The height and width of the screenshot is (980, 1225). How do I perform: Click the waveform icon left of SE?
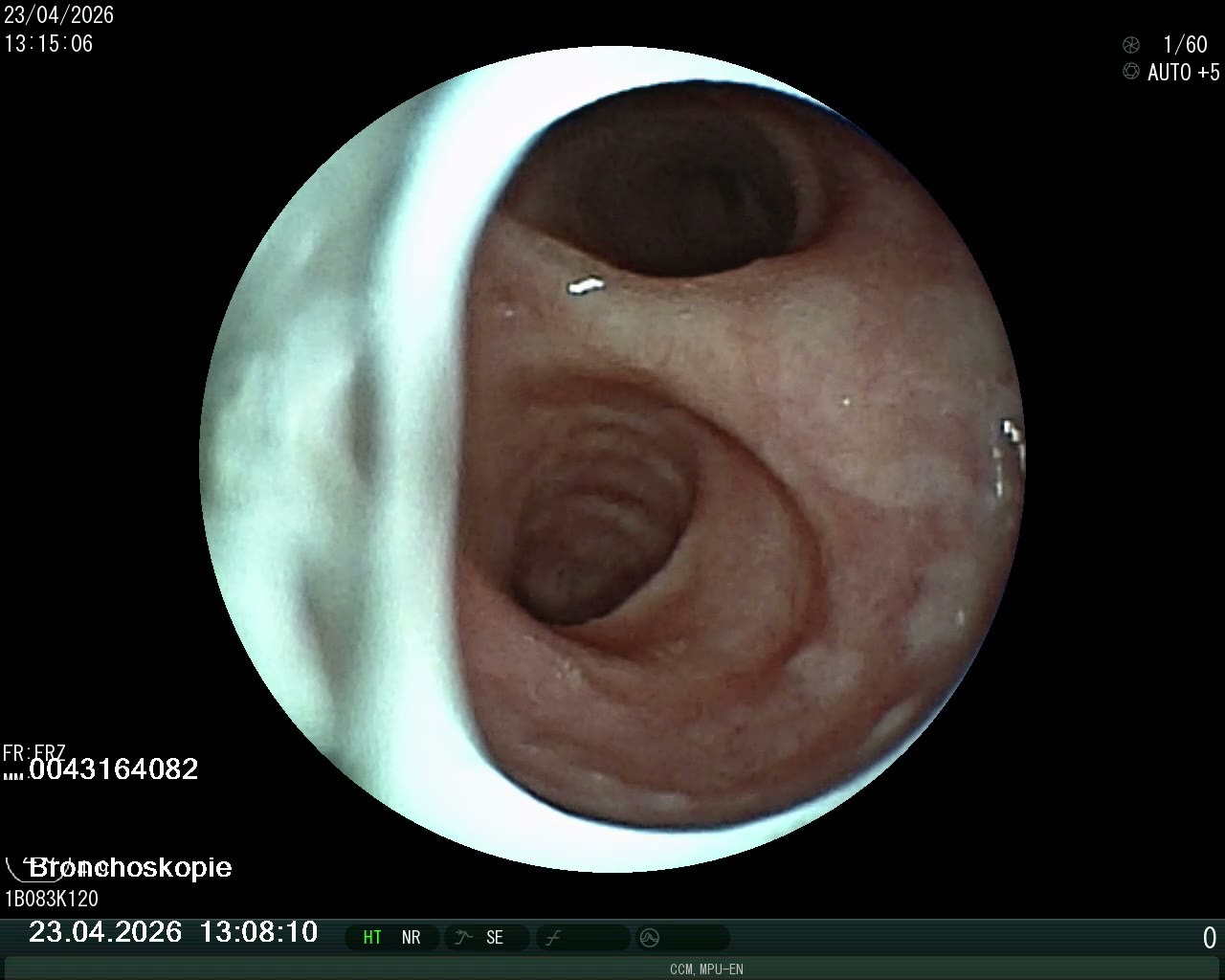[463, 937]
